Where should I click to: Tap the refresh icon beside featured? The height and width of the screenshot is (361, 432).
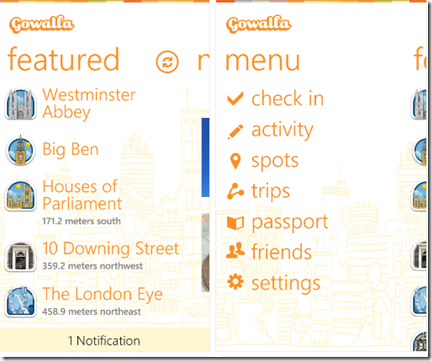167,62
